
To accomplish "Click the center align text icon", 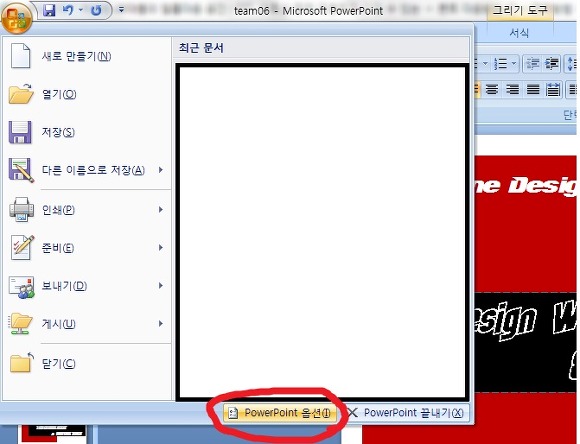I will [492, 89].
